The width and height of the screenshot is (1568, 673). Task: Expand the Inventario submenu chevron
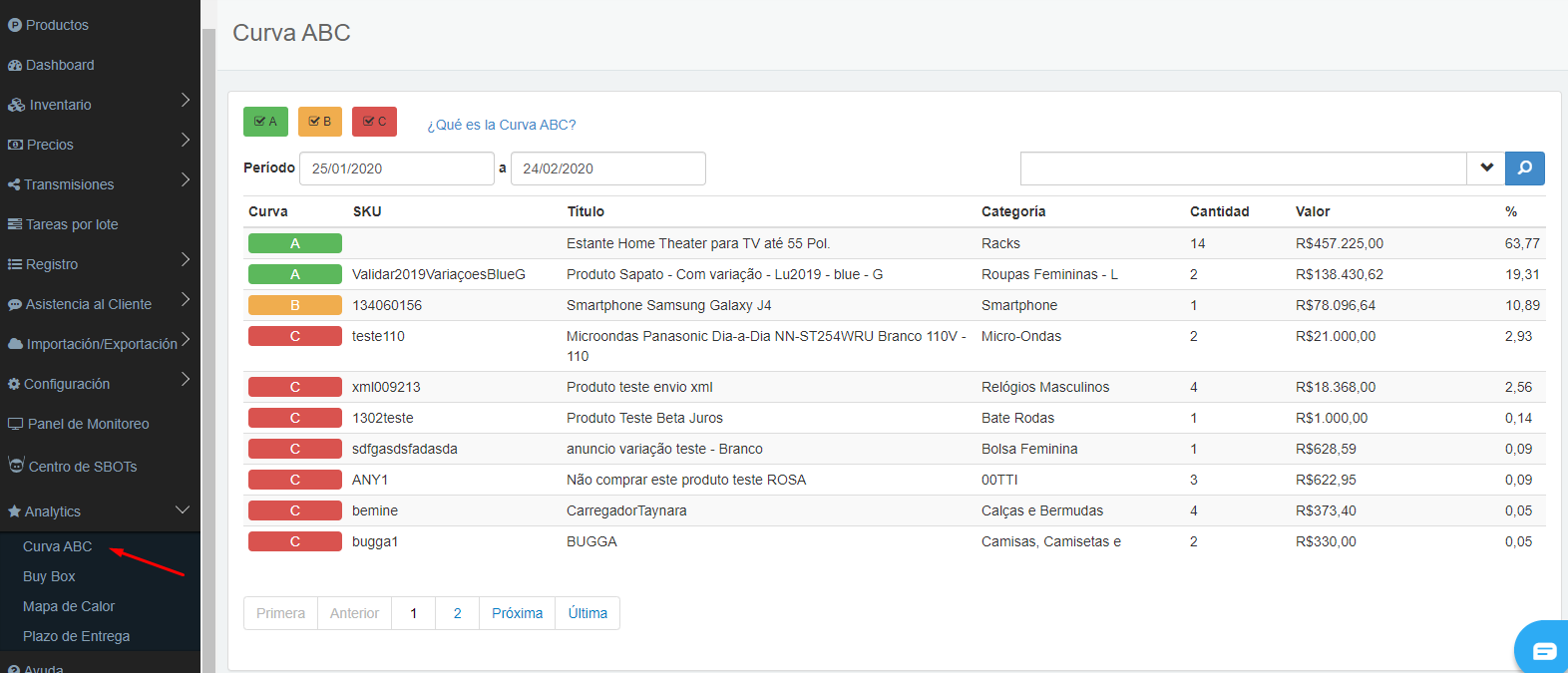tap(186, 100)
